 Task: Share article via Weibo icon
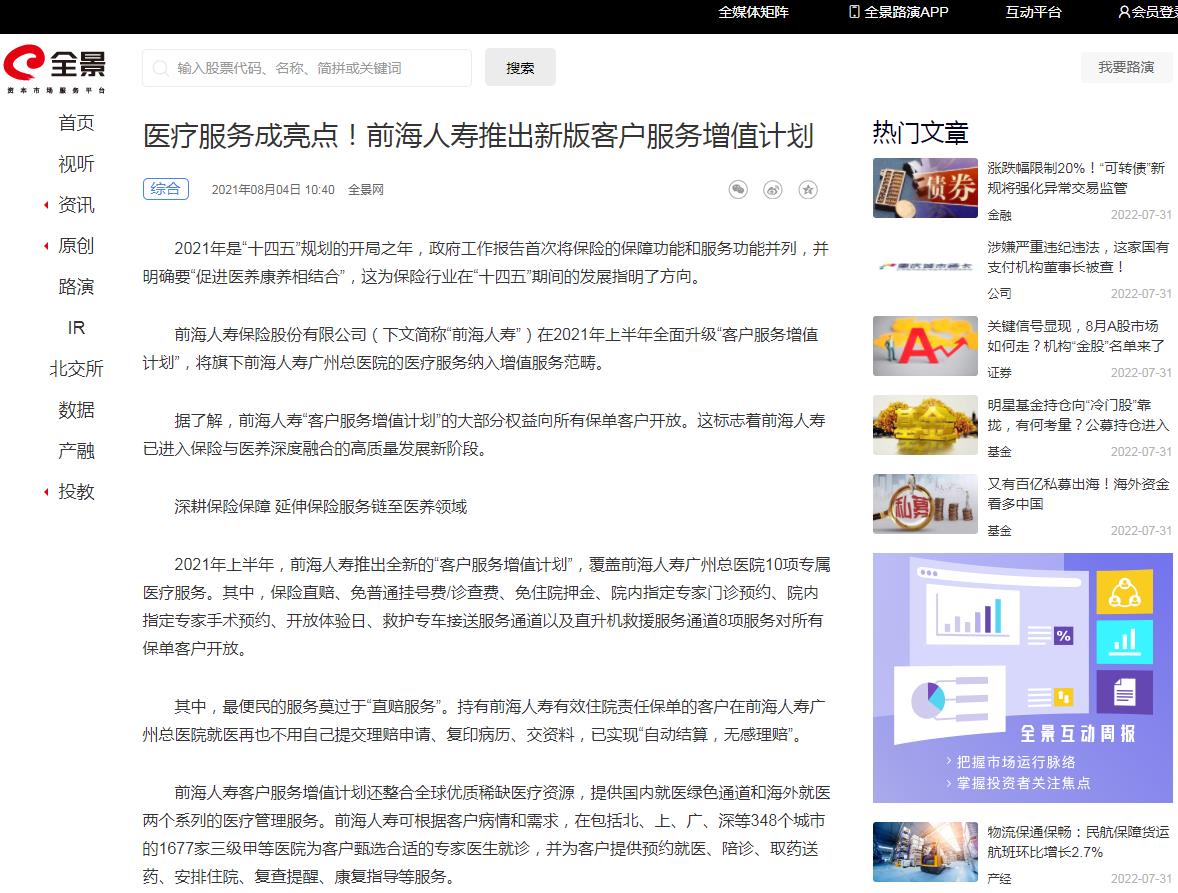tap(773, 189)
